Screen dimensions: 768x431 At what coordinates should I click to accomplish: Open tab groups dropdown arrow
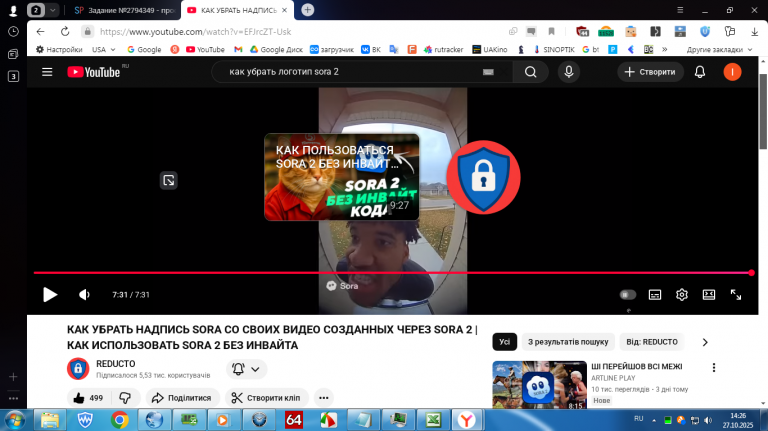[x=52, y=10]
